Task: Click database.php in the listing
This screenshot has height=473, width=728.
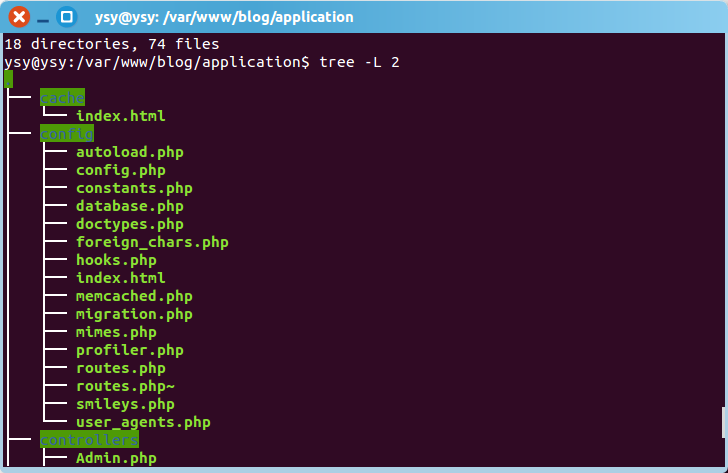Action: 129,206
